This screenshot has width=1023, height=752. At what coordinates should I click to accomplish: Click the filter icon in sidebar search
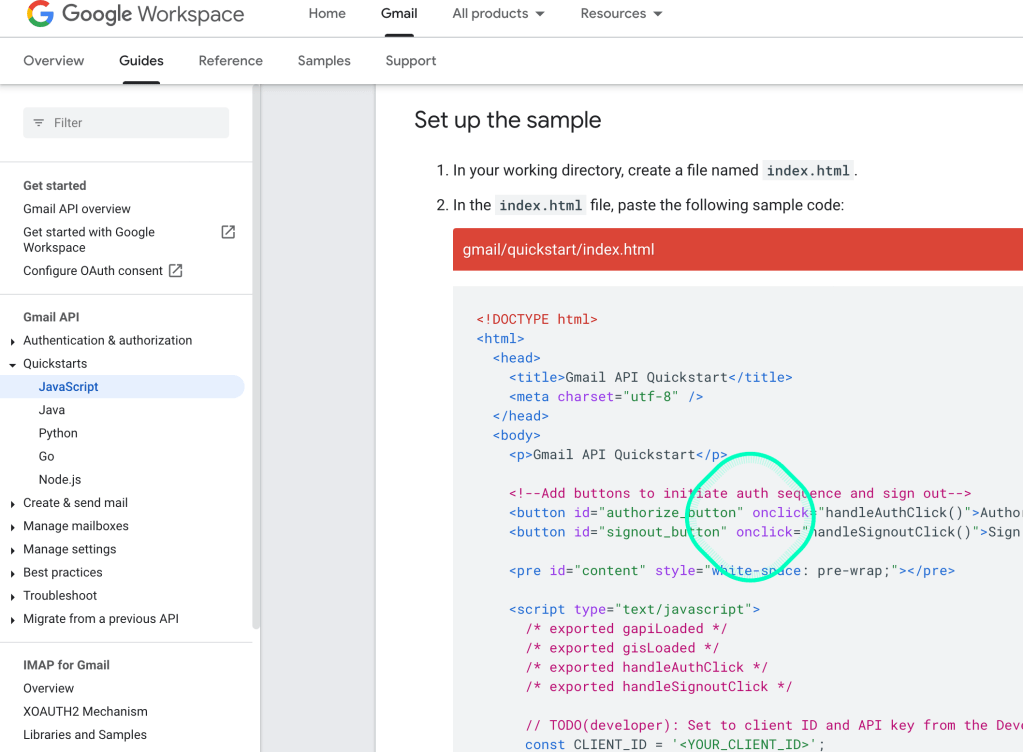(x=38, y=123)
